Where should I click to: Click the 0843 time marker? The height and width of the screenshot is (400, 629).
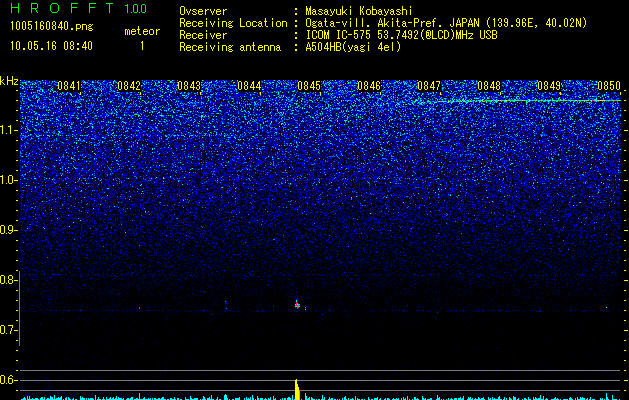pos(189,86)
